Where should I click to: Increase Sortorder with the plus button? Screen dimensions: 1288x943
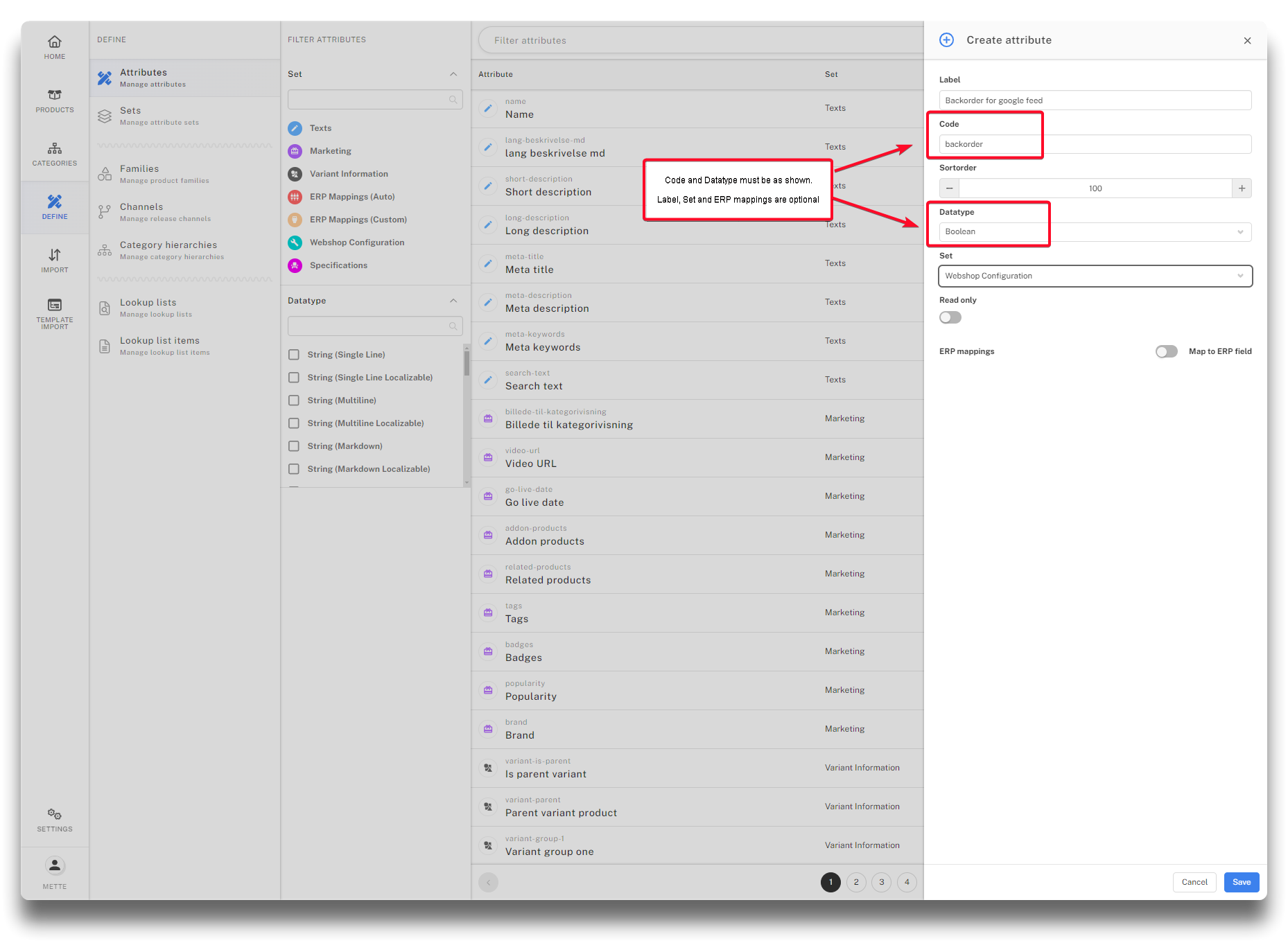[x=1242, y=188]
